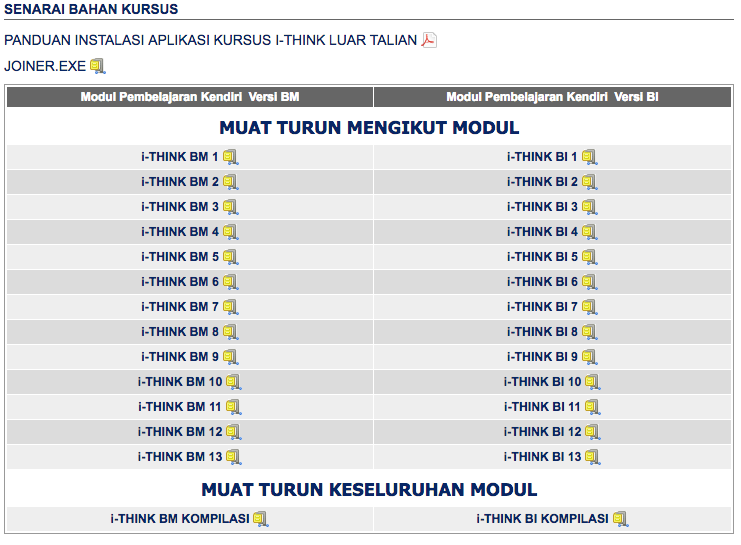Click the i-THINK BI 10 text label
741x545 pixels.
(543, 382)
